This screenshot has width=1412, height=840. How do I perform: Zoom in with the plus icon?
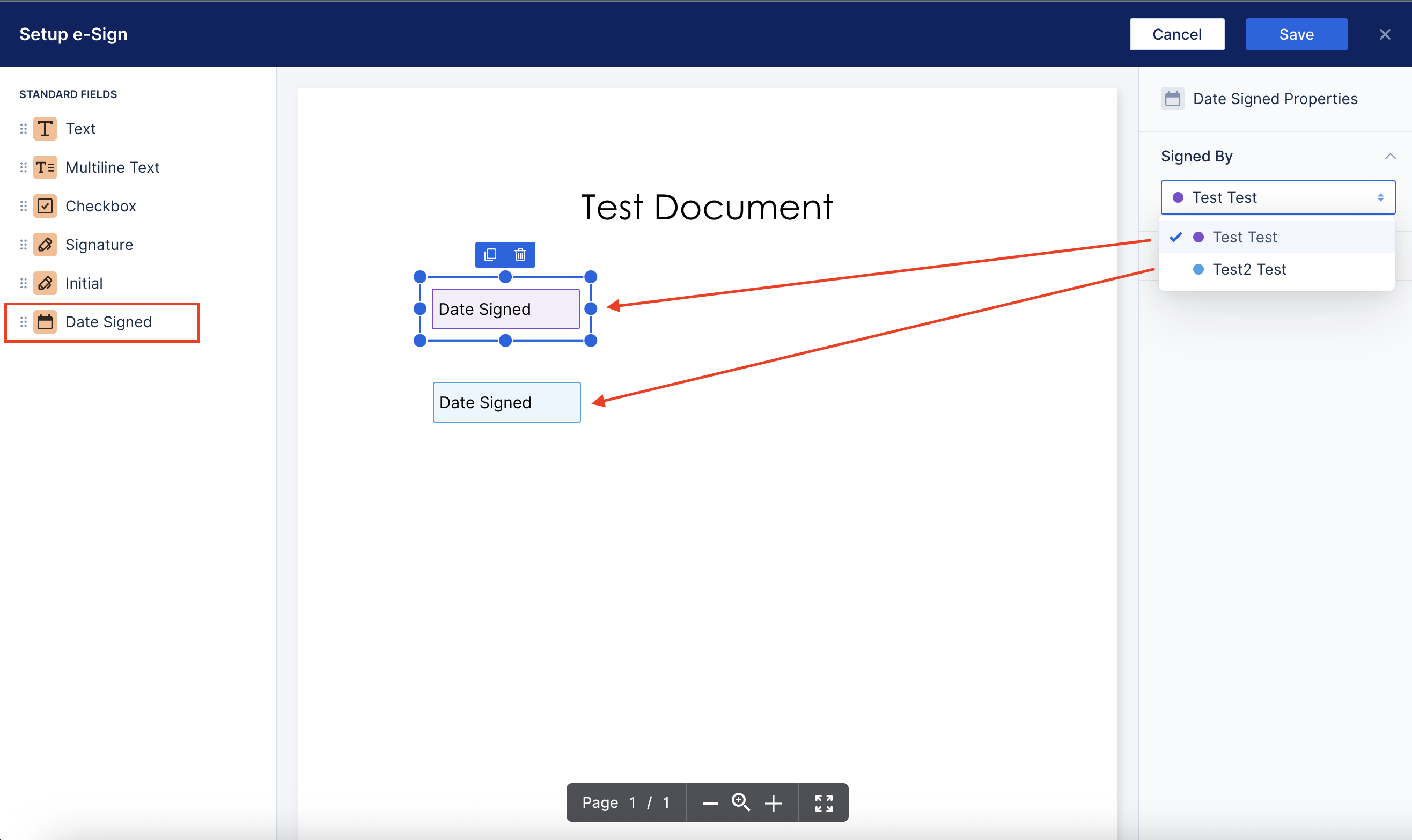pyautogui.click(x=773, y=802)
